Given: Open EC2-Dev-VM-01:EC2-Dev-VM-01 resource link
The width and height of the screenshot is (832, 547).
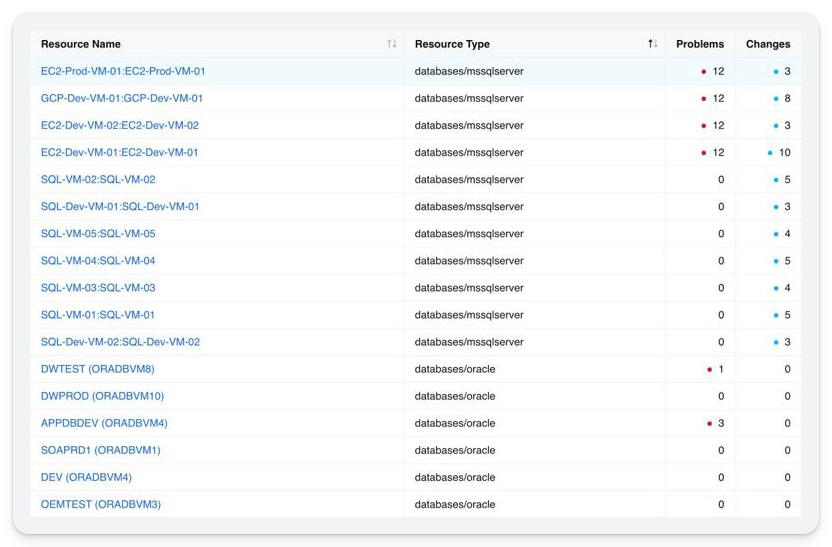Looking at the screenshot, I should tap(119, 152).
